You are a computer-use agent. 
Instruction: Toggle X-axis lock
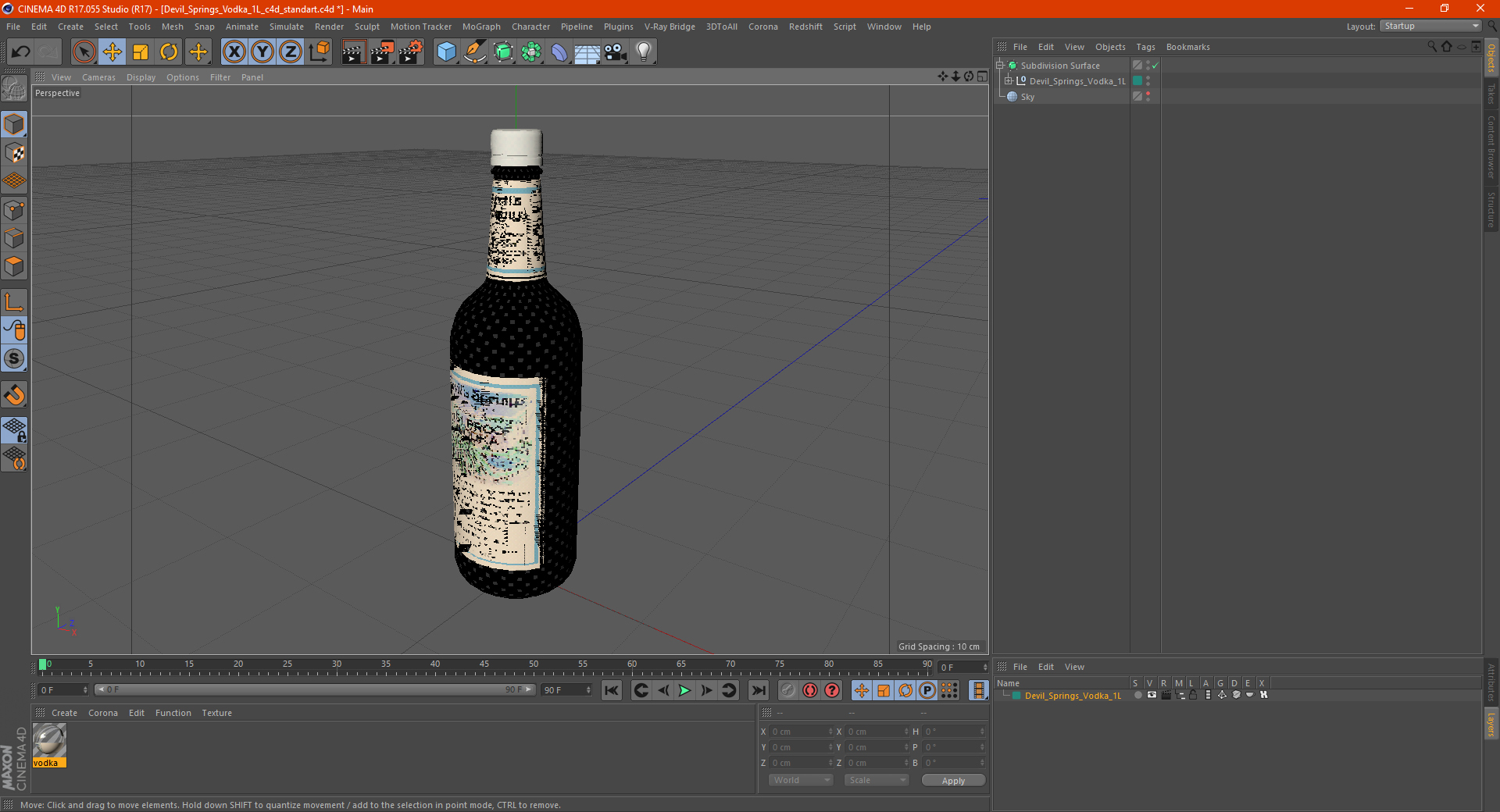coord(234,52)
